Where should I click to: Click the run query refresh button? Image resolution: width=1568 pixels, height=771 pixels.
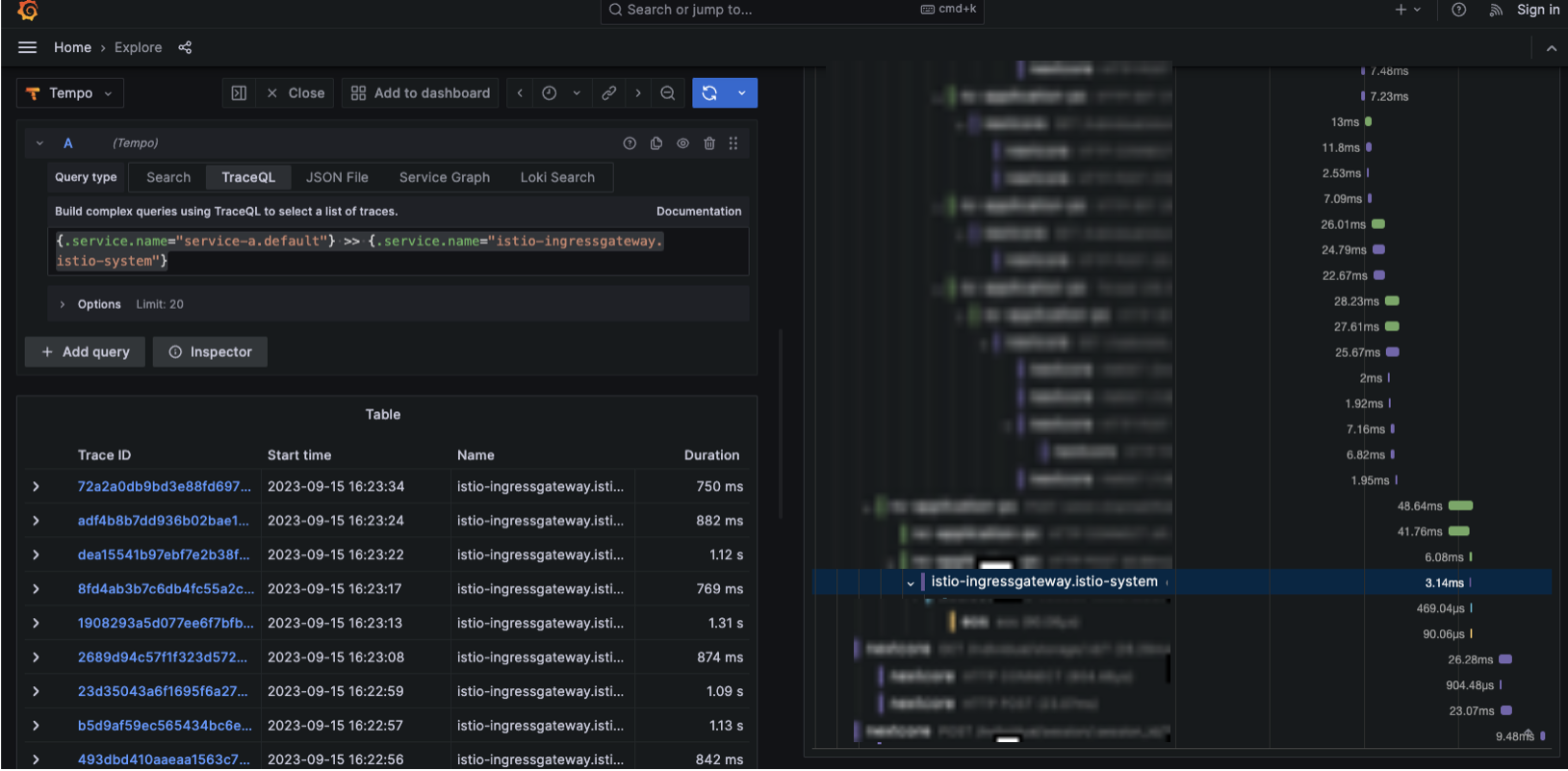709,93
